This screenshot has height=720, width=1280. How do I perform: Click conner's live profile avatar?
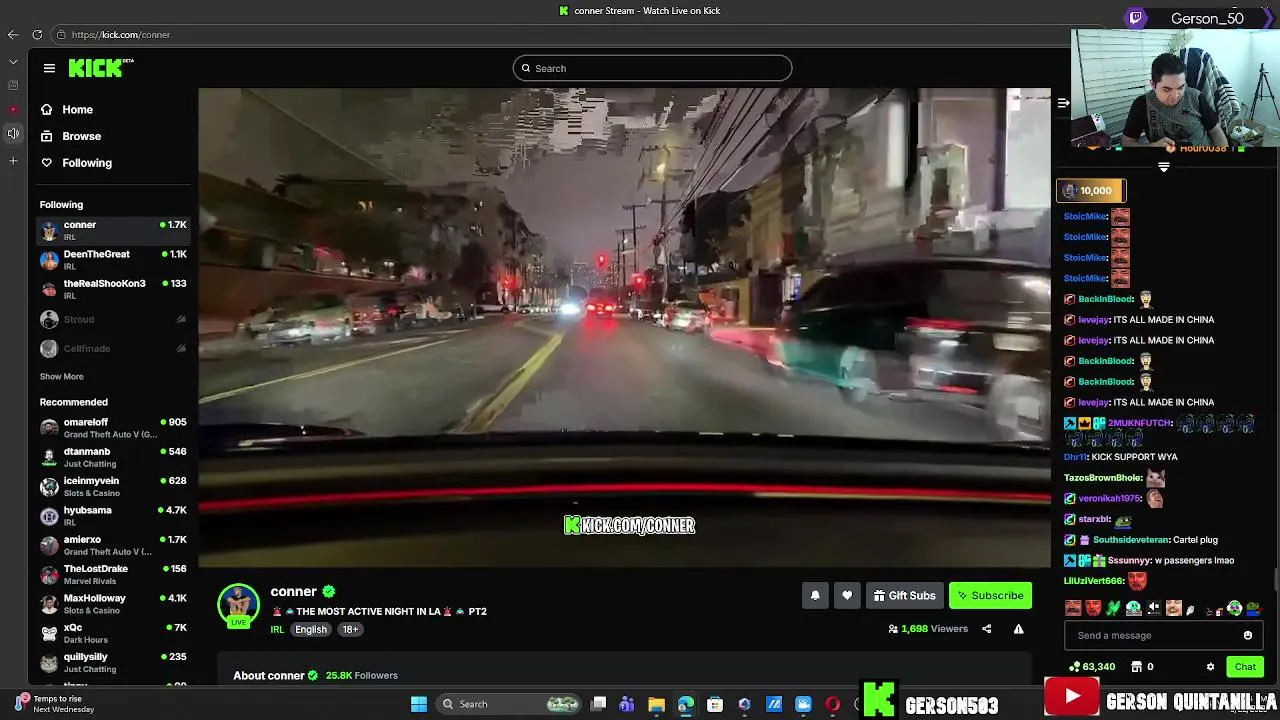pos(238,604)
